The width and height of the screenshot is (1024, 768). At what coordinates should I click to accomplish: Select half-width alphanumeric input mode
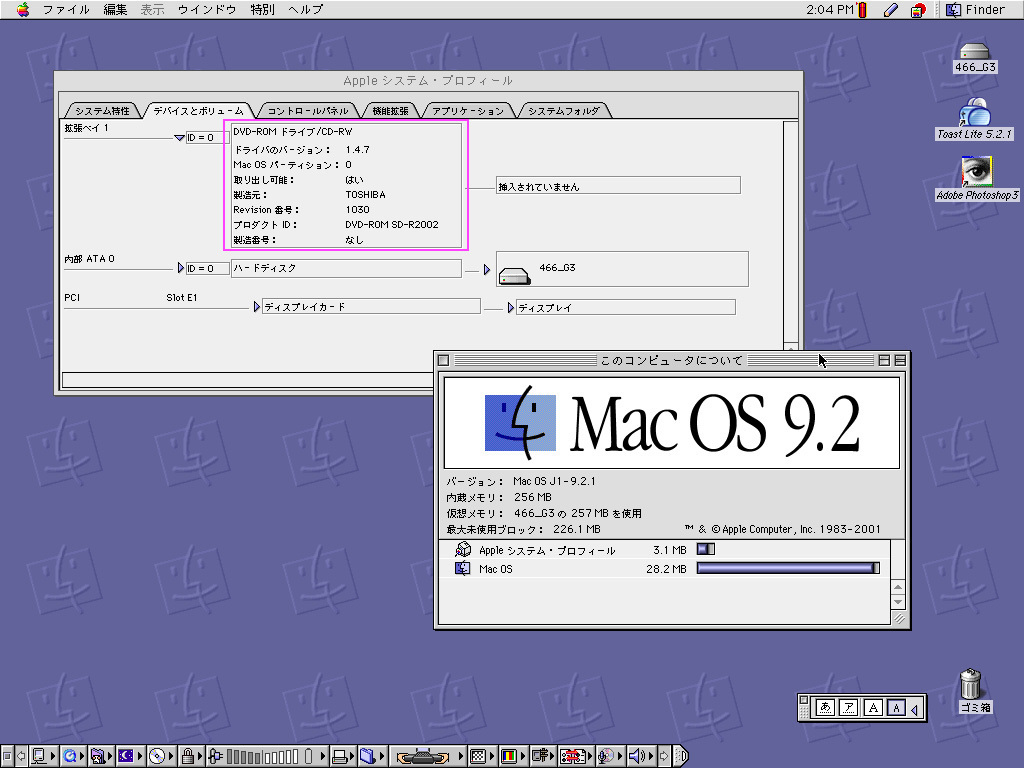pos(896,707)
